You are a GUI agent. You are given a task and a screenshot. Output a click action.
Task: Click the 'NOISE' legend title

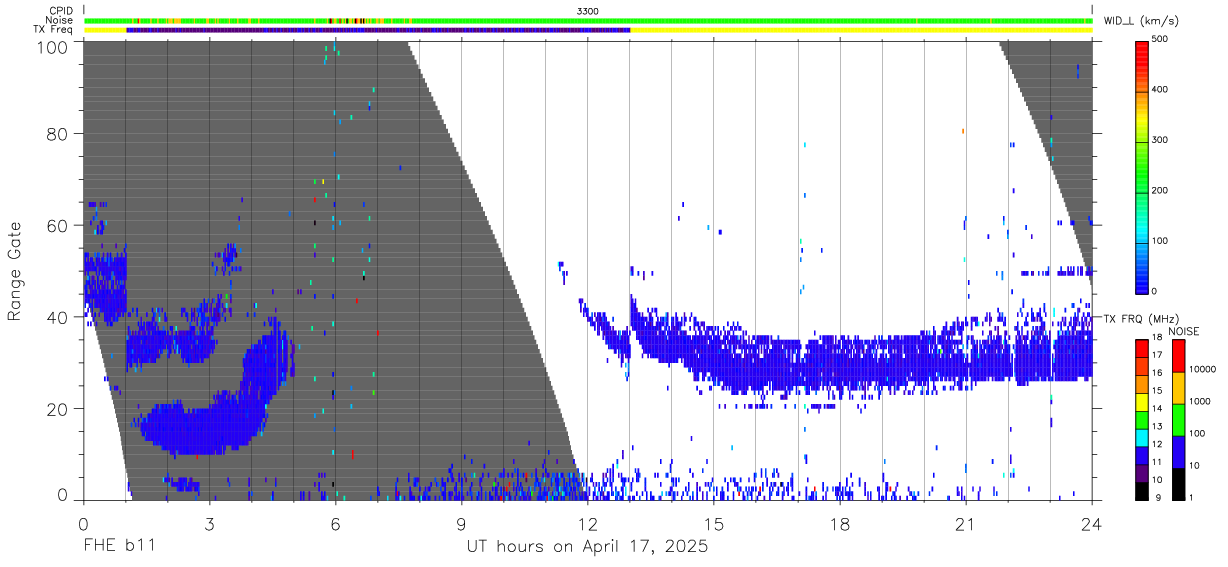point(1184,331)
